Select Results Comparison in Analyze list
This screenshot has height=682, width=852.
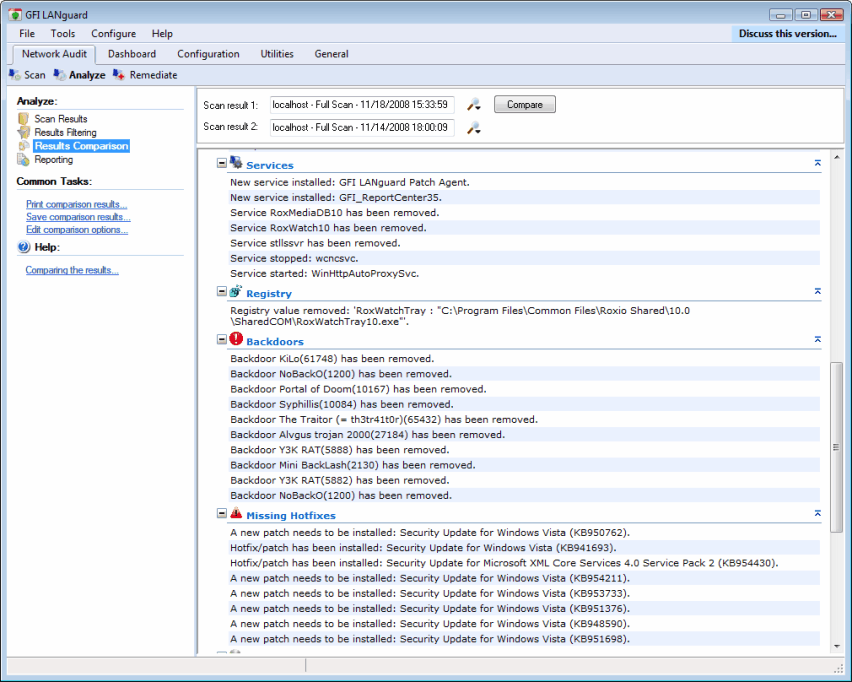[x=82, y=146]
